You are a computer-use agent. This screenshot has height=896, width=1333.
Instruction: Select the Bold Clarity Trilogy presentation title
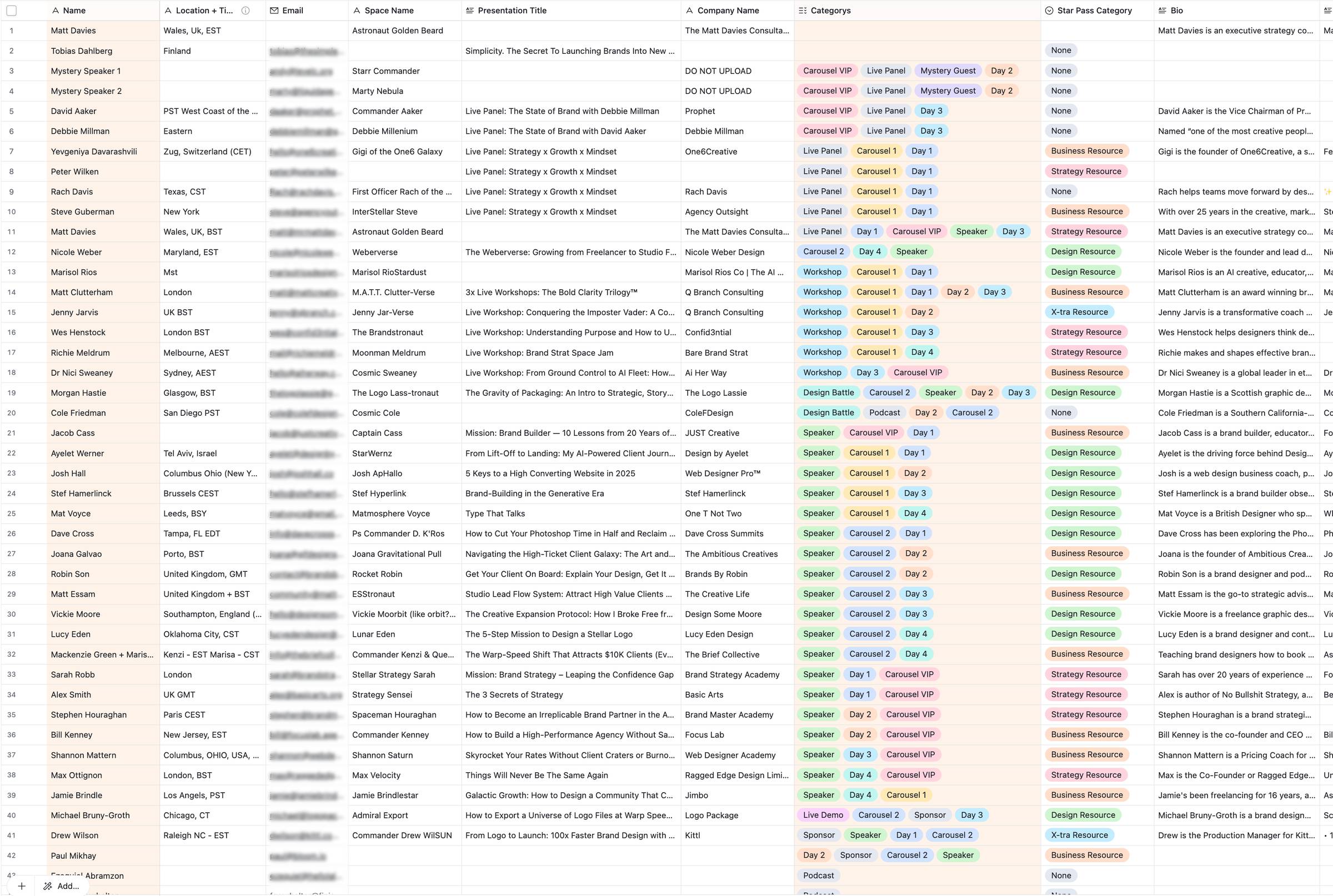(x=571, y=292)
